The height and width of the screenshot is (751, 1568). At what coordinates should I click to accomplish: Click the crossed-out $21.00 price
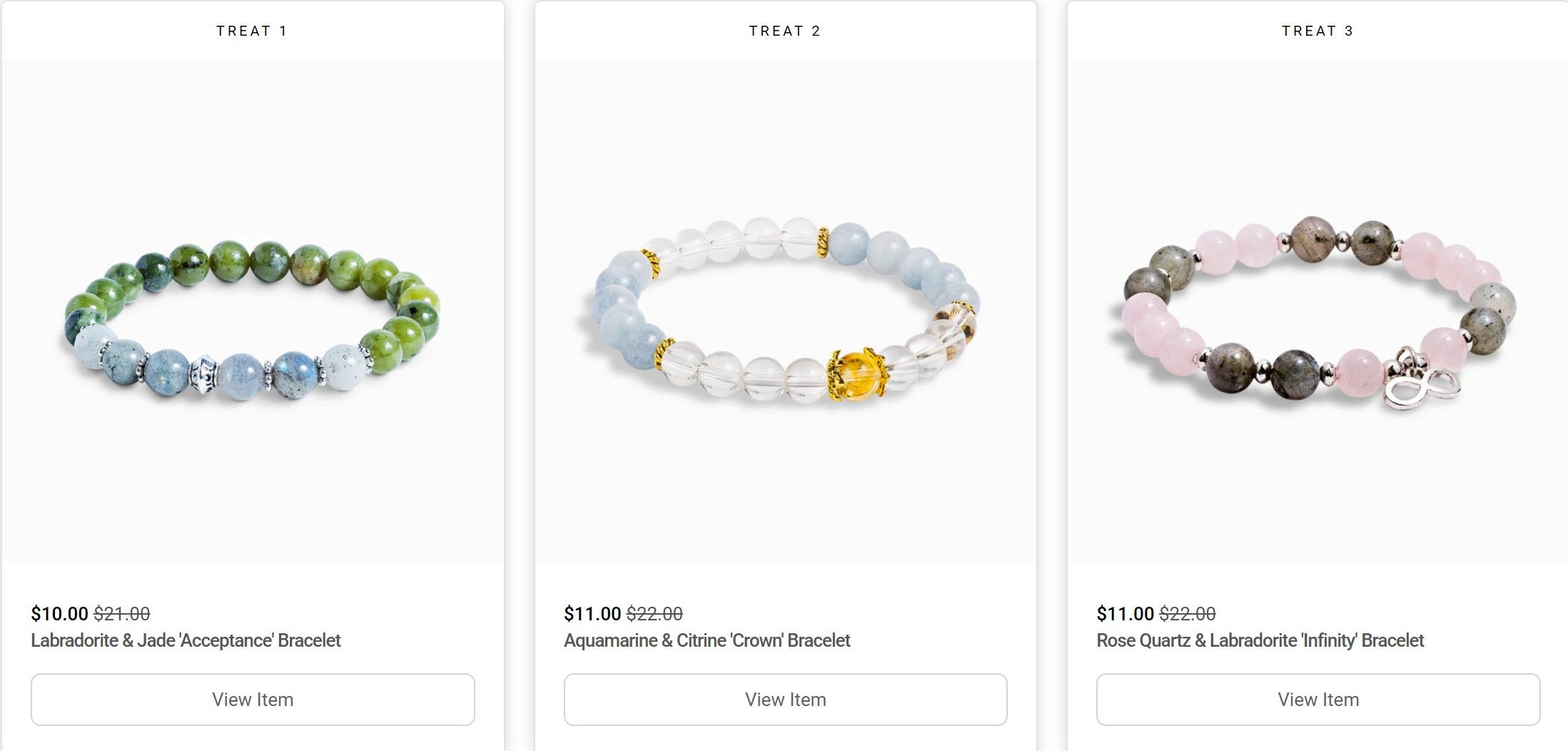click(122, 614)
